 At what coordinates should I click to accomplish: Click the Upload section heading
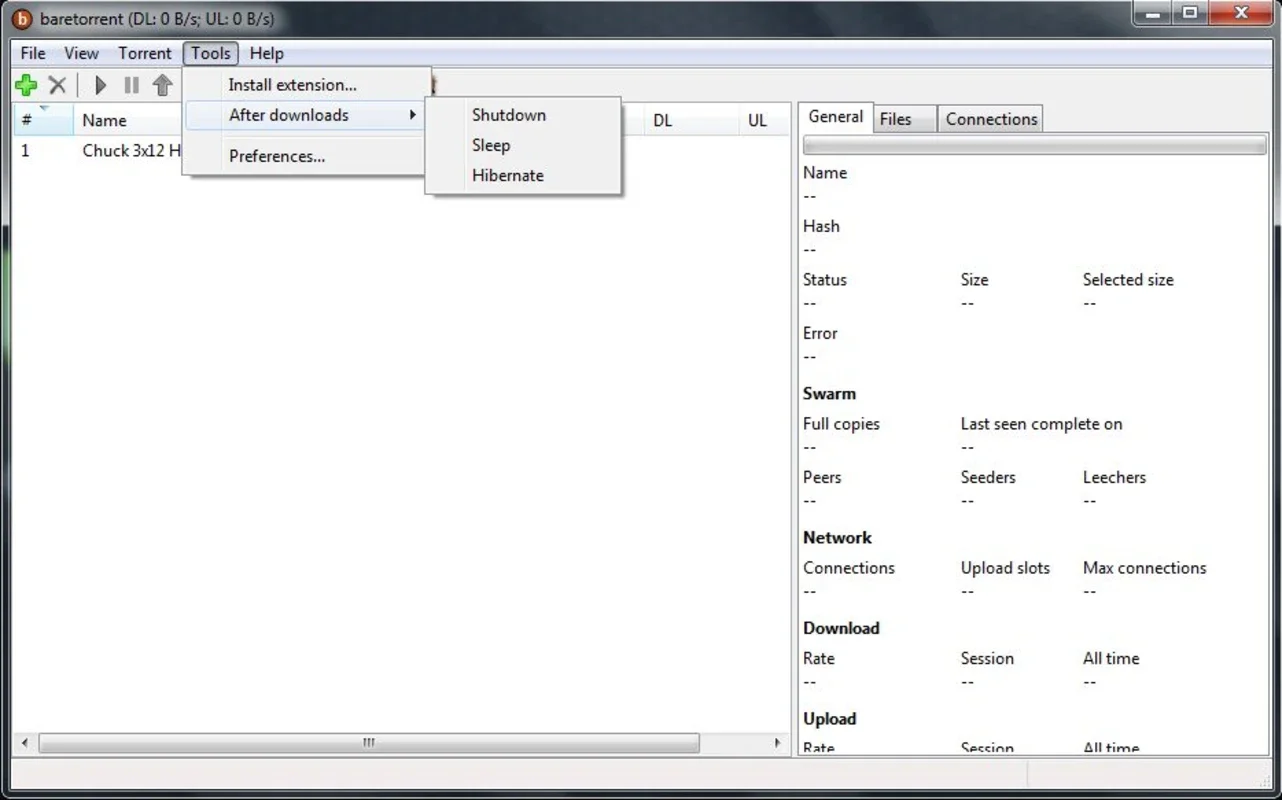tap(829, 719)
